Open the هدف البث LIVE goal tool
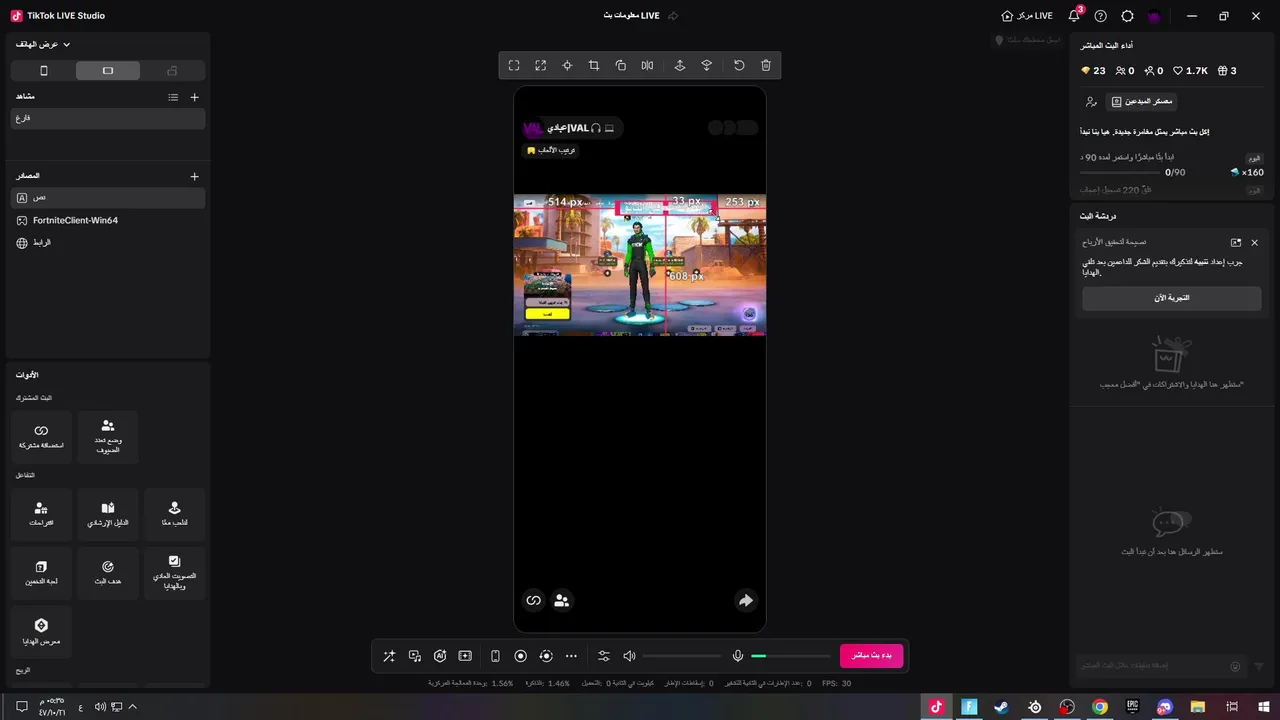1280x720 pixels. [x=108, y=573]
